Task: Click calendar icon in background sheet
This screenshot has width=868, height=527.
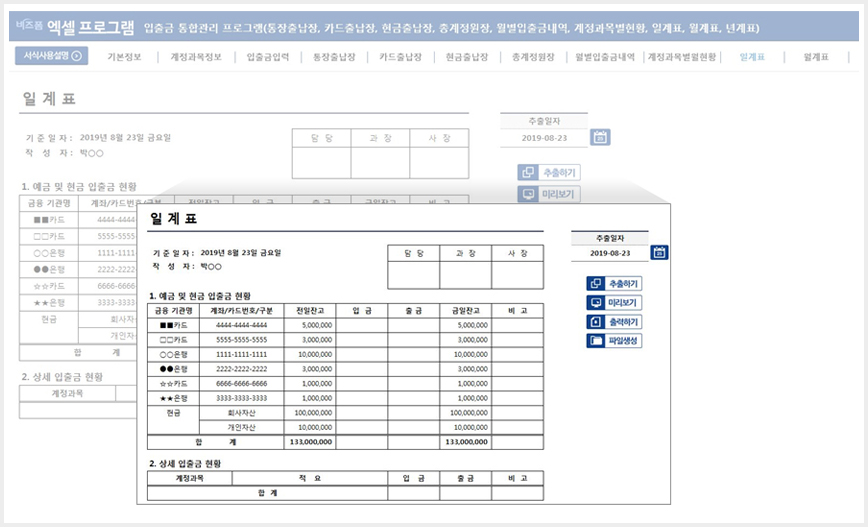Action: click(600, 137)
